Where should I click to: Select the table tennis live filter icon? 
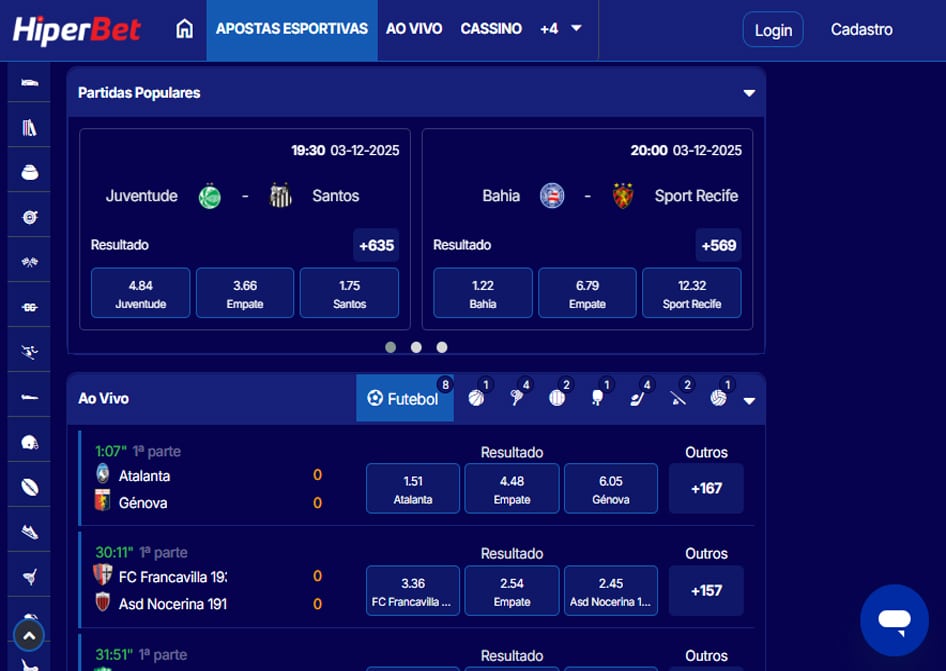point(596,396)
